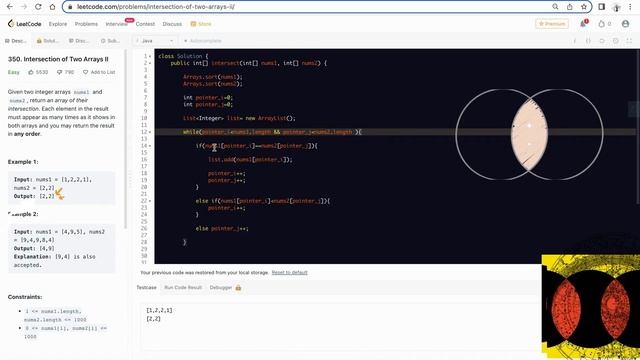
Task: Click the fullscreen editor icon
Action: click(629, 41)
